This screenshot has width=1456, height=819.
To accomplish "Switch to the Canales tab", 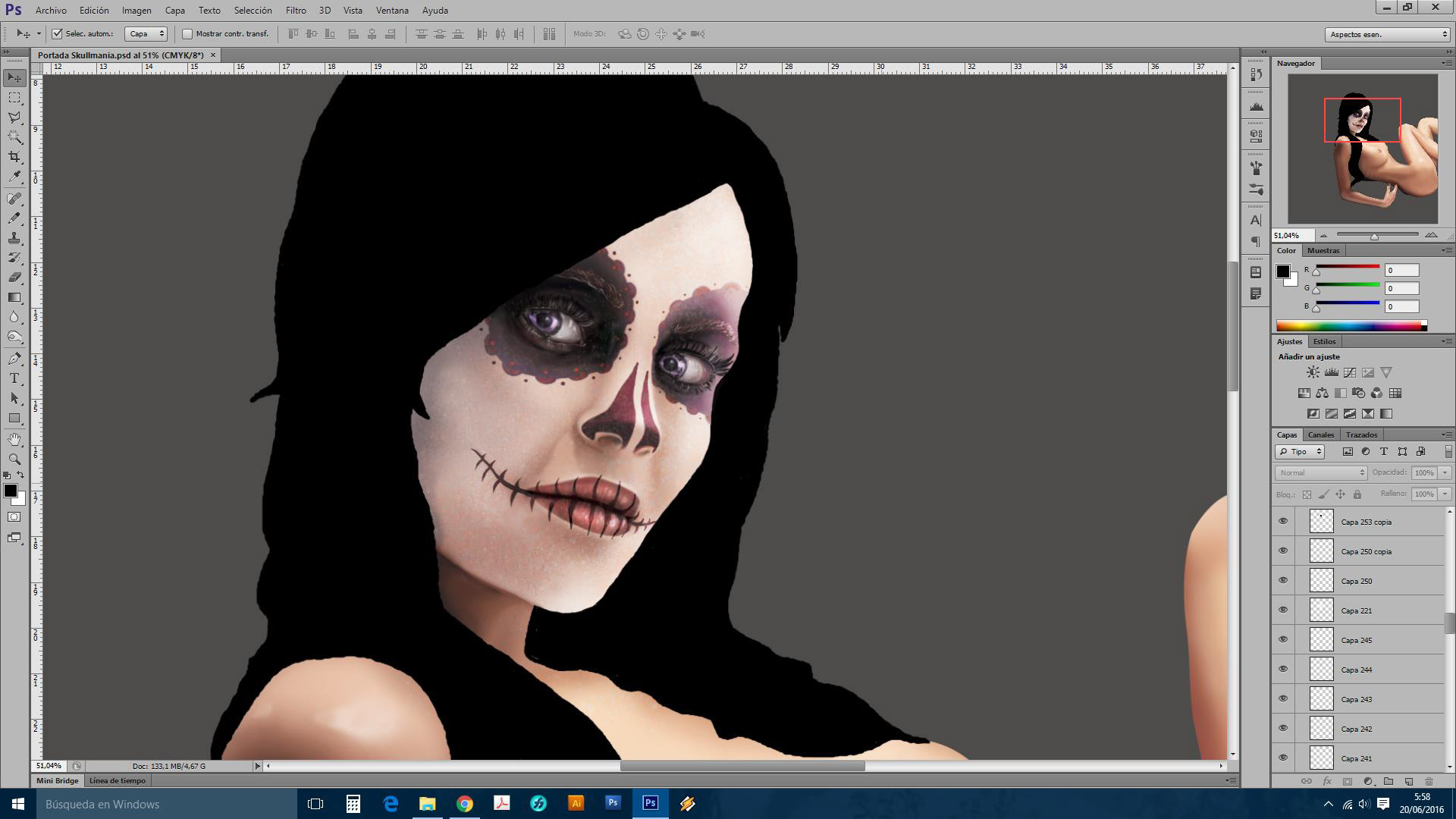I will (x=1320, y=435).
